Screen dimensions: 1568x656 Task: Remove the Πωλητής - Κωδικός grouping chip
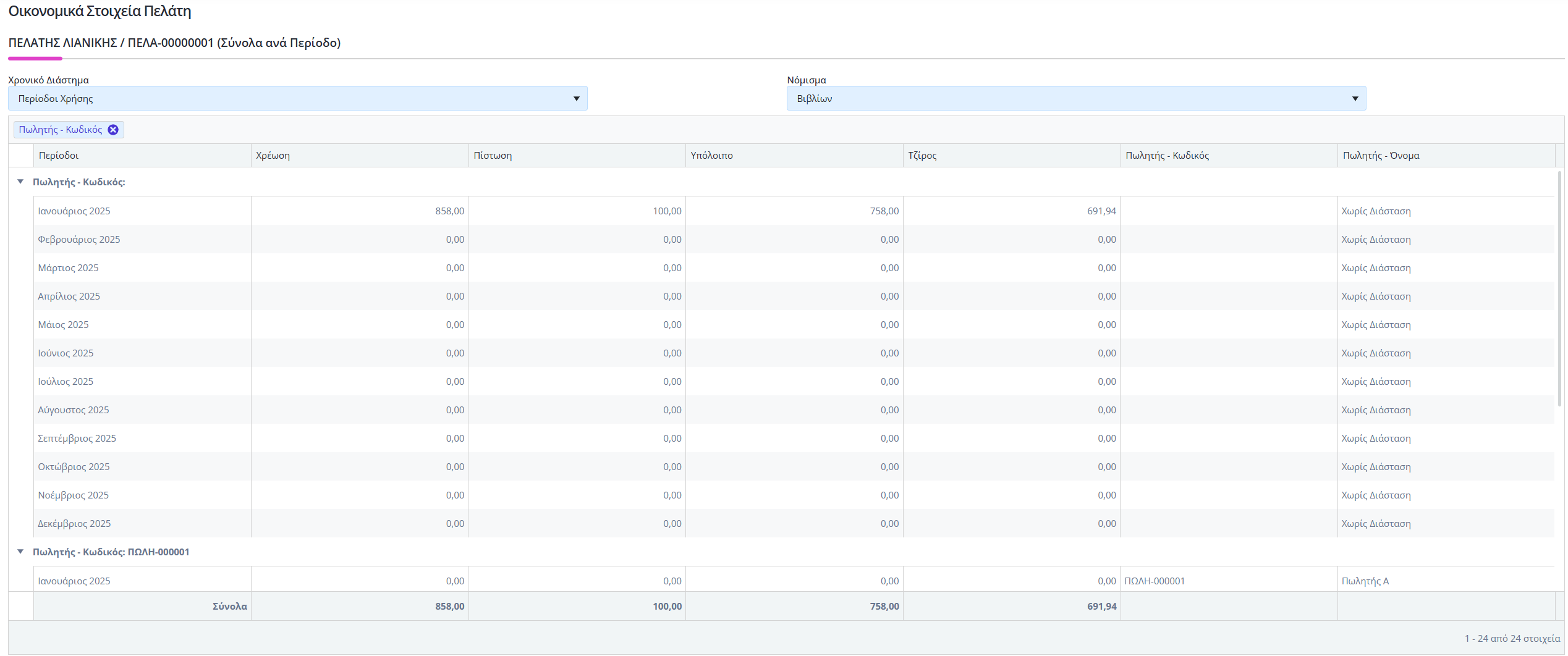(113, 130)
